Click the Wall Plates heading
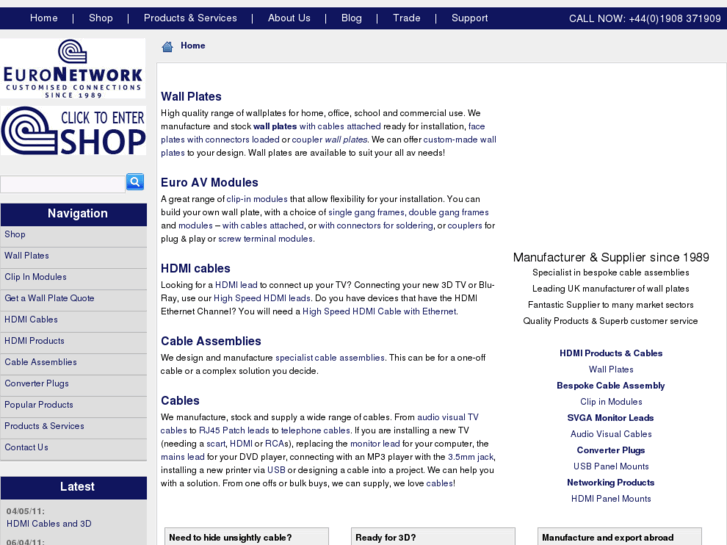Screen dimensions: 727x545 [191, 96]
